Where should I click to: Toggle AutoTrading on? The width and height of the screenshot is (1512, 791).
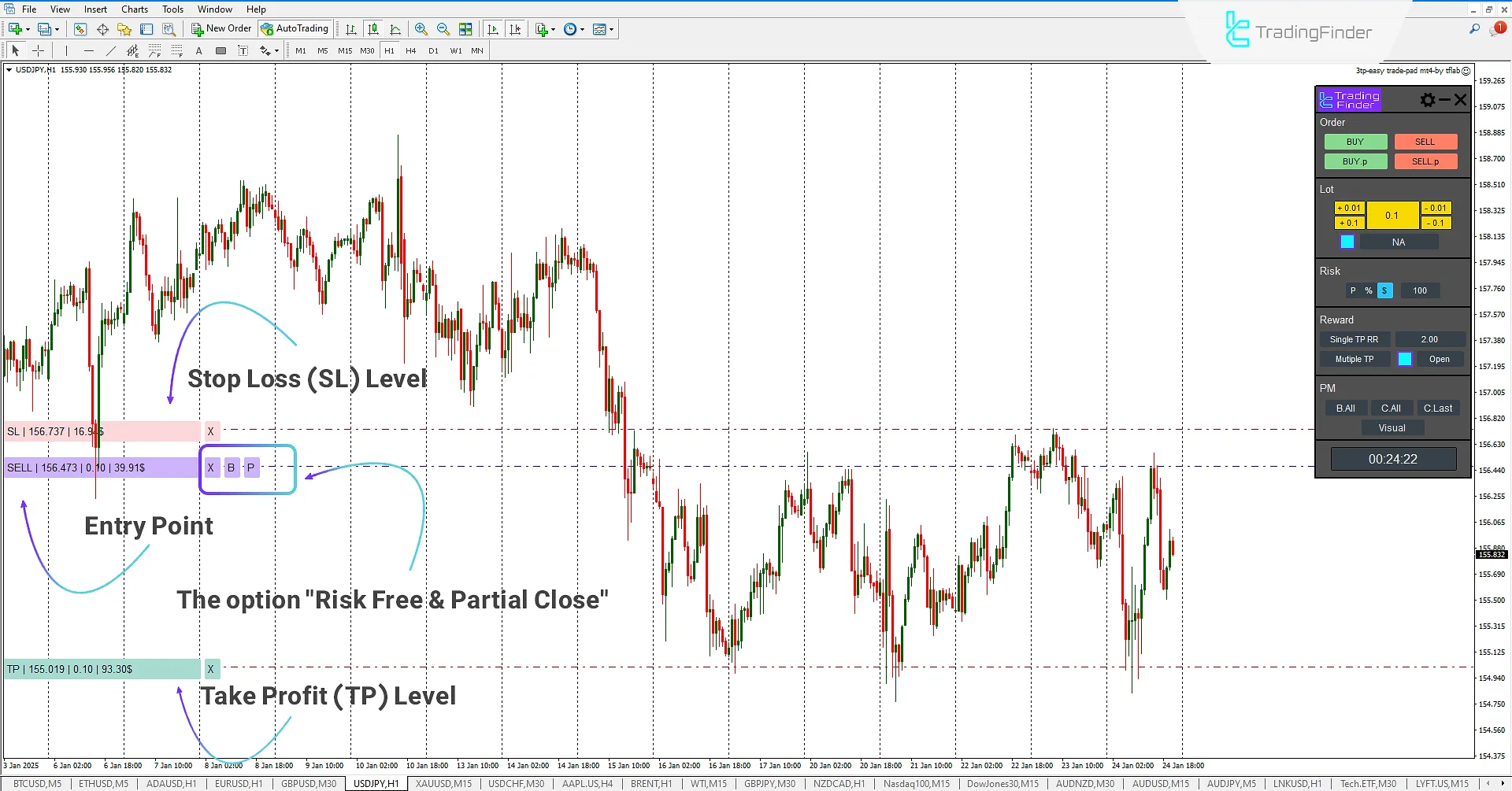click(x=295, y=28)
